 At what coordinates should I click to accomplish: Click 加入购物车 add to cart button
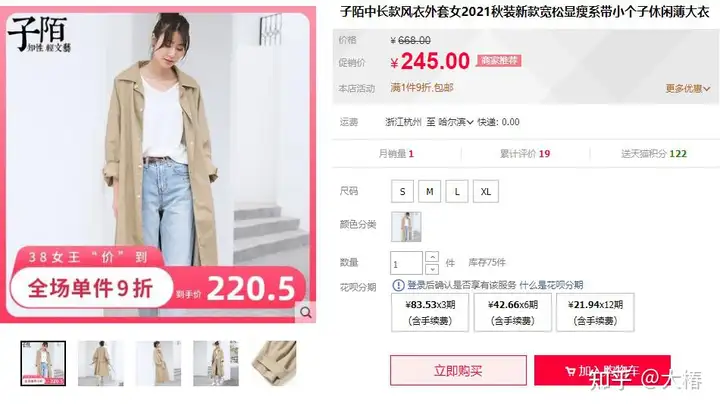pos(602,370)
